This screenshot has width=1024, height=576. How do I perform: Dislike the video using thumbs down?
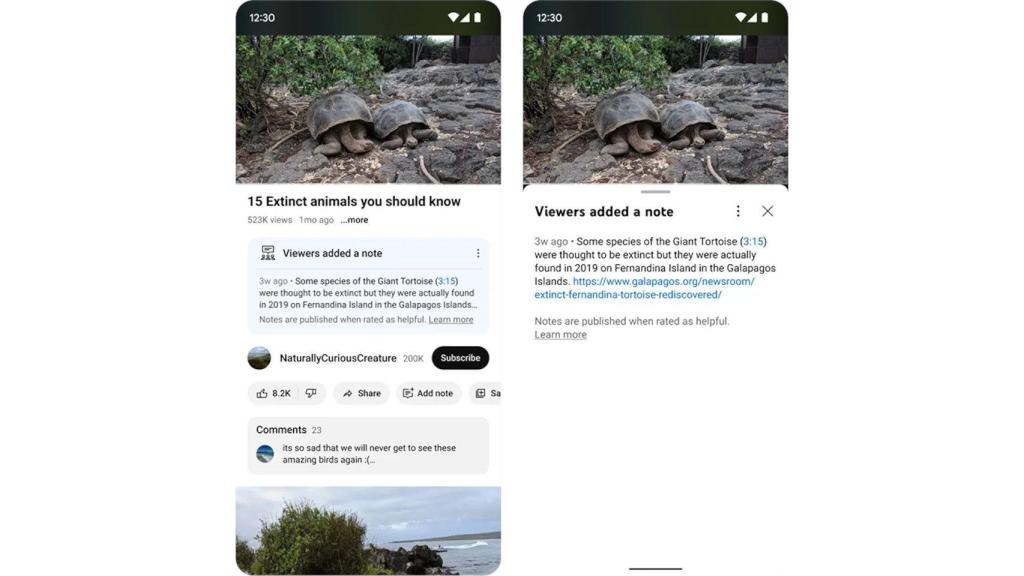(x=311, y=394)
